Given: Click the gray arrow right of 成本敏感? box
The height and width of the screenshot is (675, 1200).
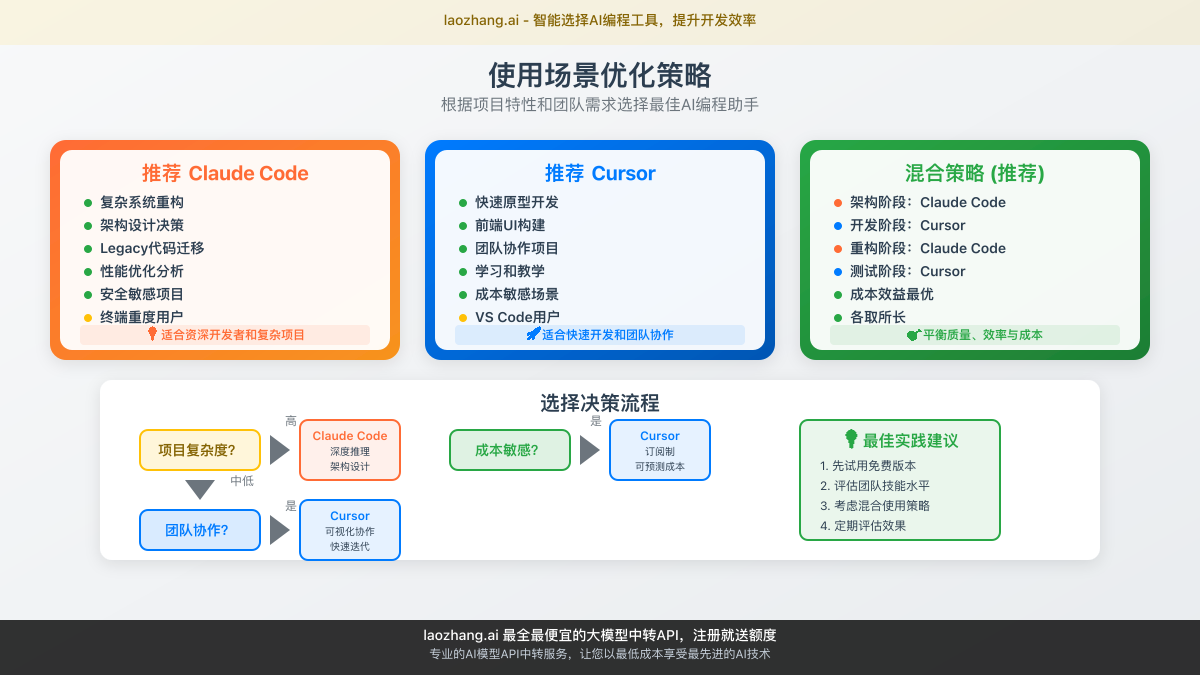Looking at the screenshot, I should point(590,450).
